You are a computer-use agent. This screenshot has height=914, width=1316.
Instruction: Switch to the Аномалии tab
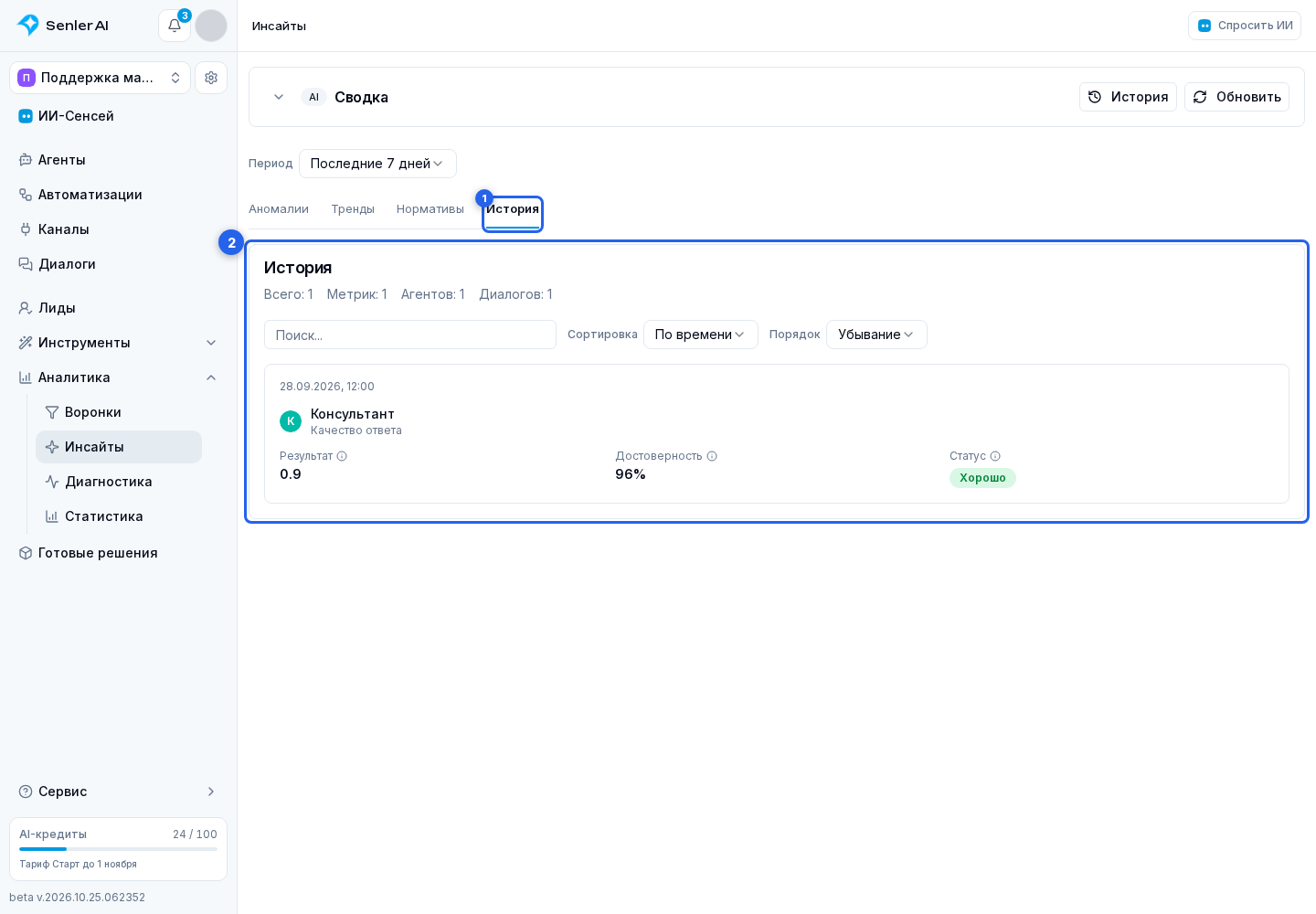[279, 209]
